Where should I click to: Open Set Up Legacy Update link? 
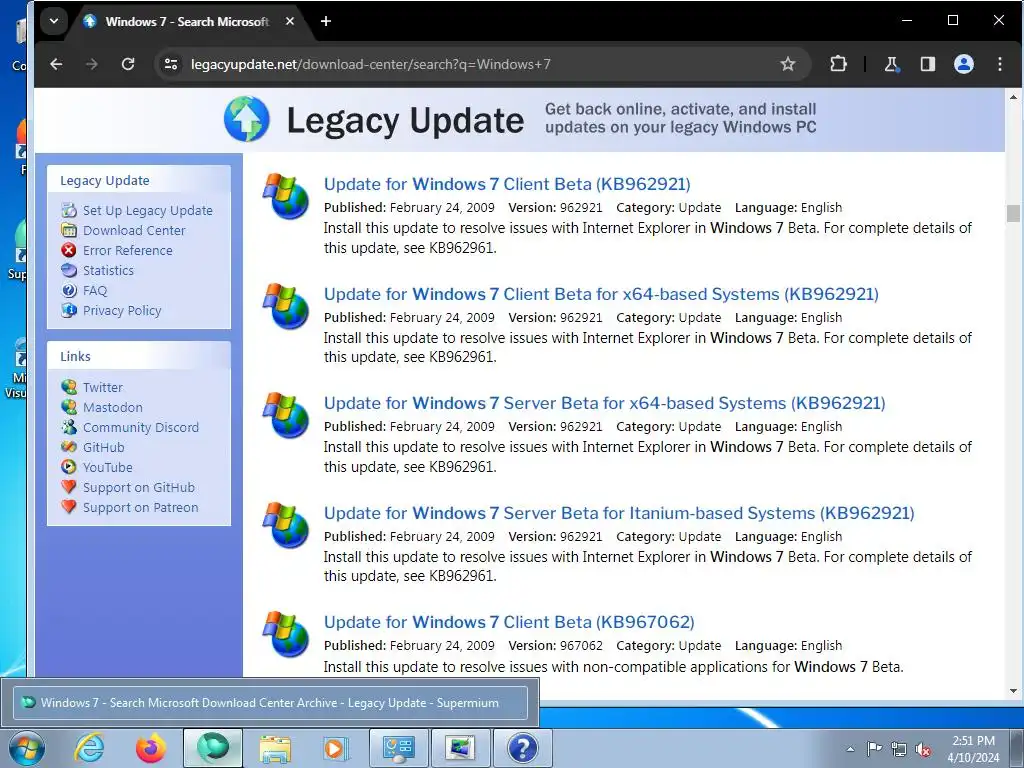[148, 210]
